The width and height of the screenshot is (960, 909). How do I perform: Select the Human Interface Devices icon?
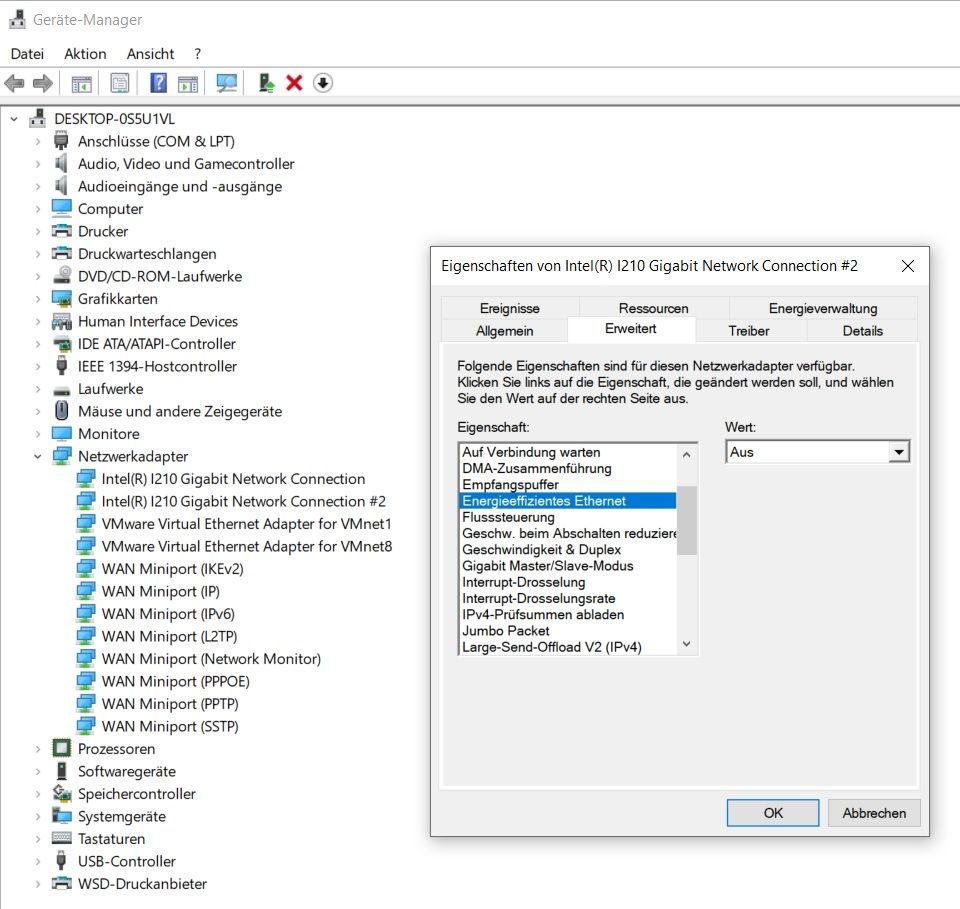pos(61,321)
